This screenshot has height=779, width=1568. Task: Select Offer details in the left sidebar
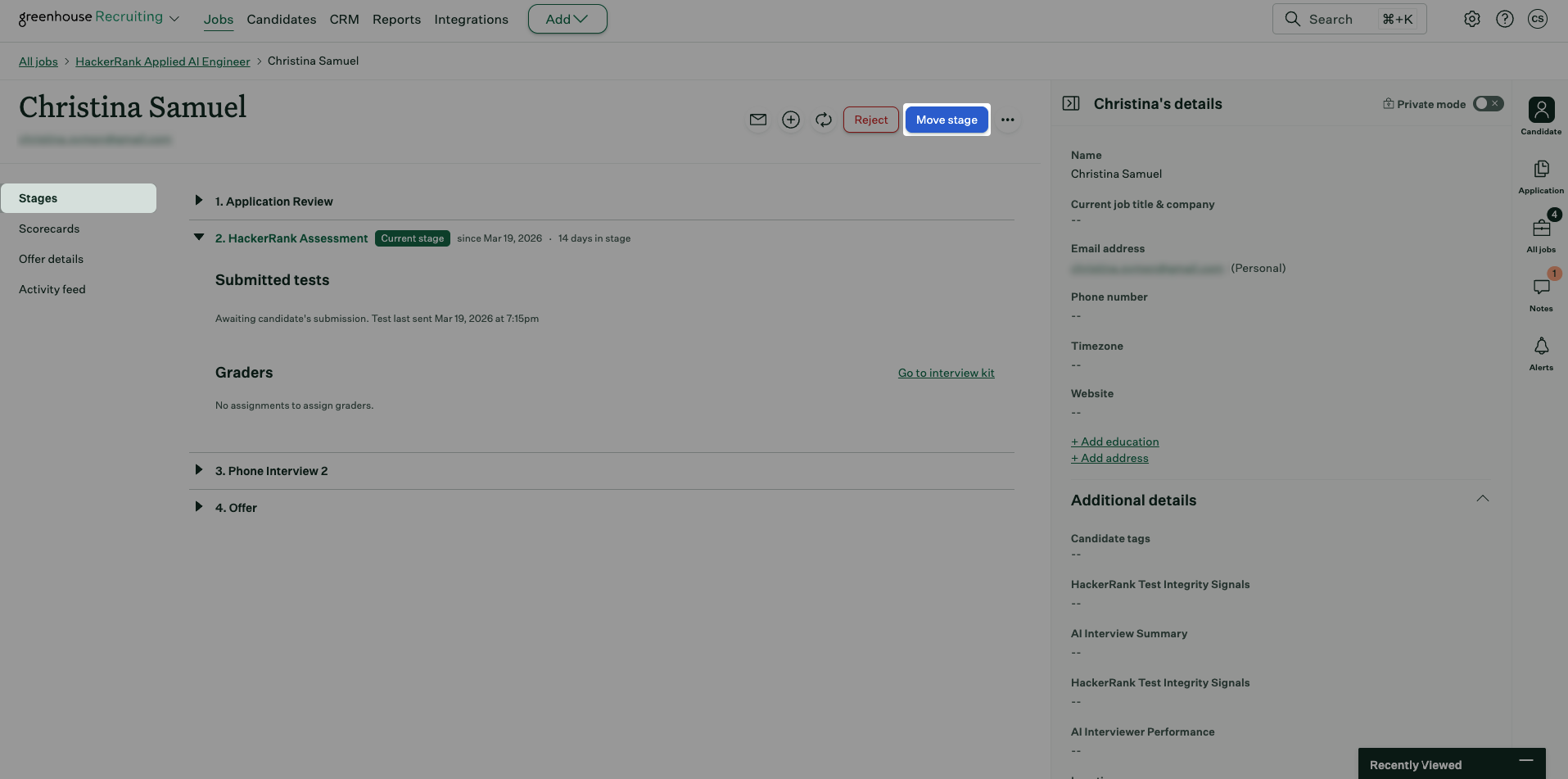[x=51, y=259]
